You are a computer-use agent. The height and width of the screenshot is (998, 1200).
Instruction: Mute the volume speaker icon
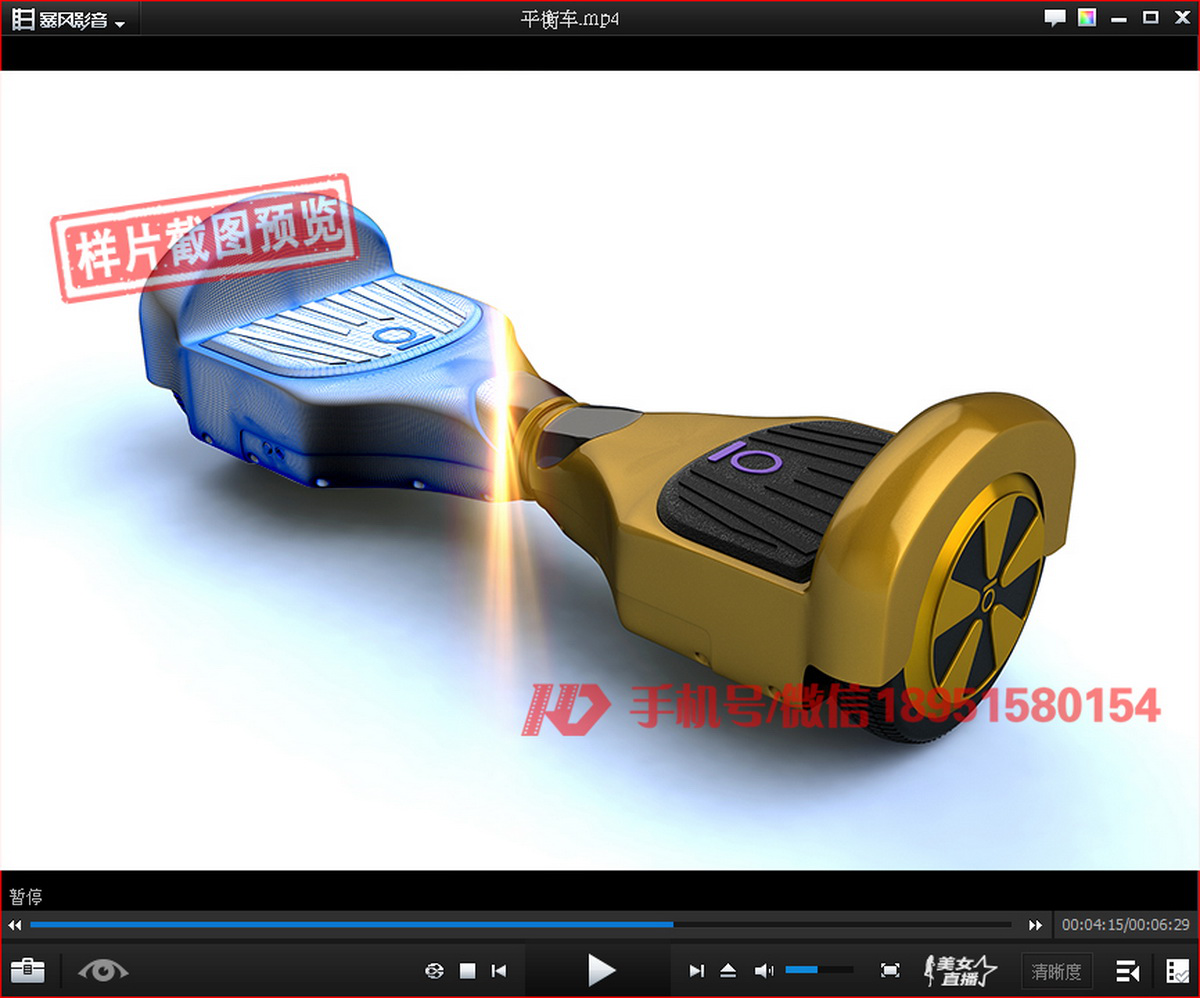coord(764,970)
